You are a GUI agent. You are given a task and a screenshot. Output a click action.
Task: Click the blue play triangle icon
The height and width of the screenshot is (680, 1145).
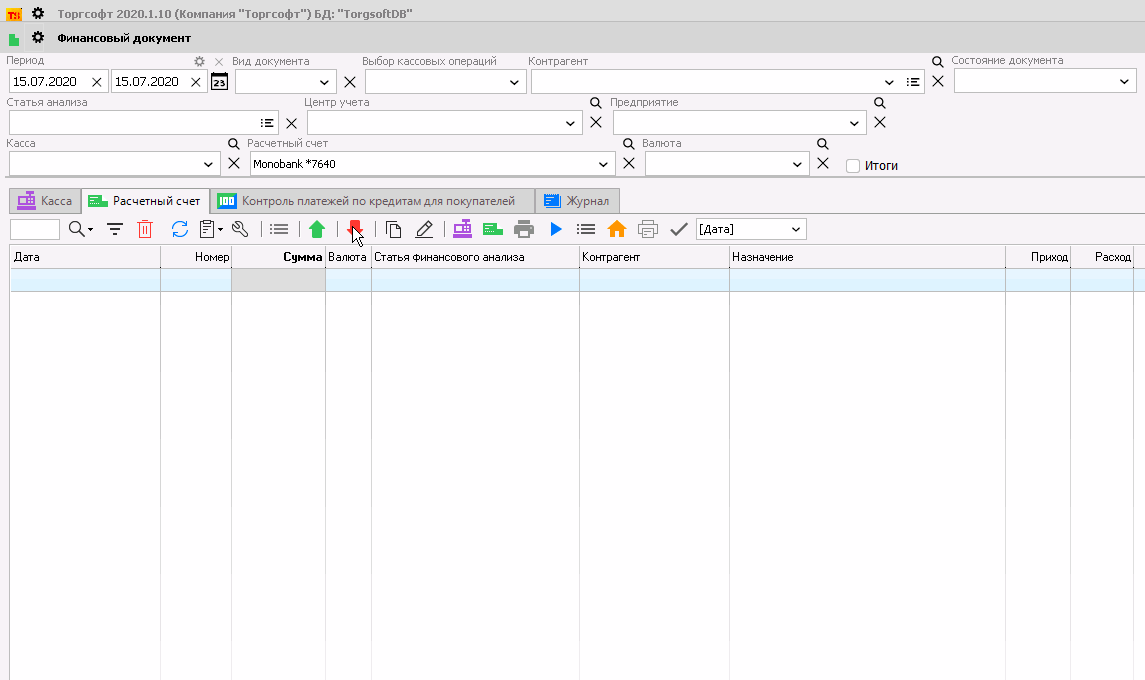(x=556, y=230)
